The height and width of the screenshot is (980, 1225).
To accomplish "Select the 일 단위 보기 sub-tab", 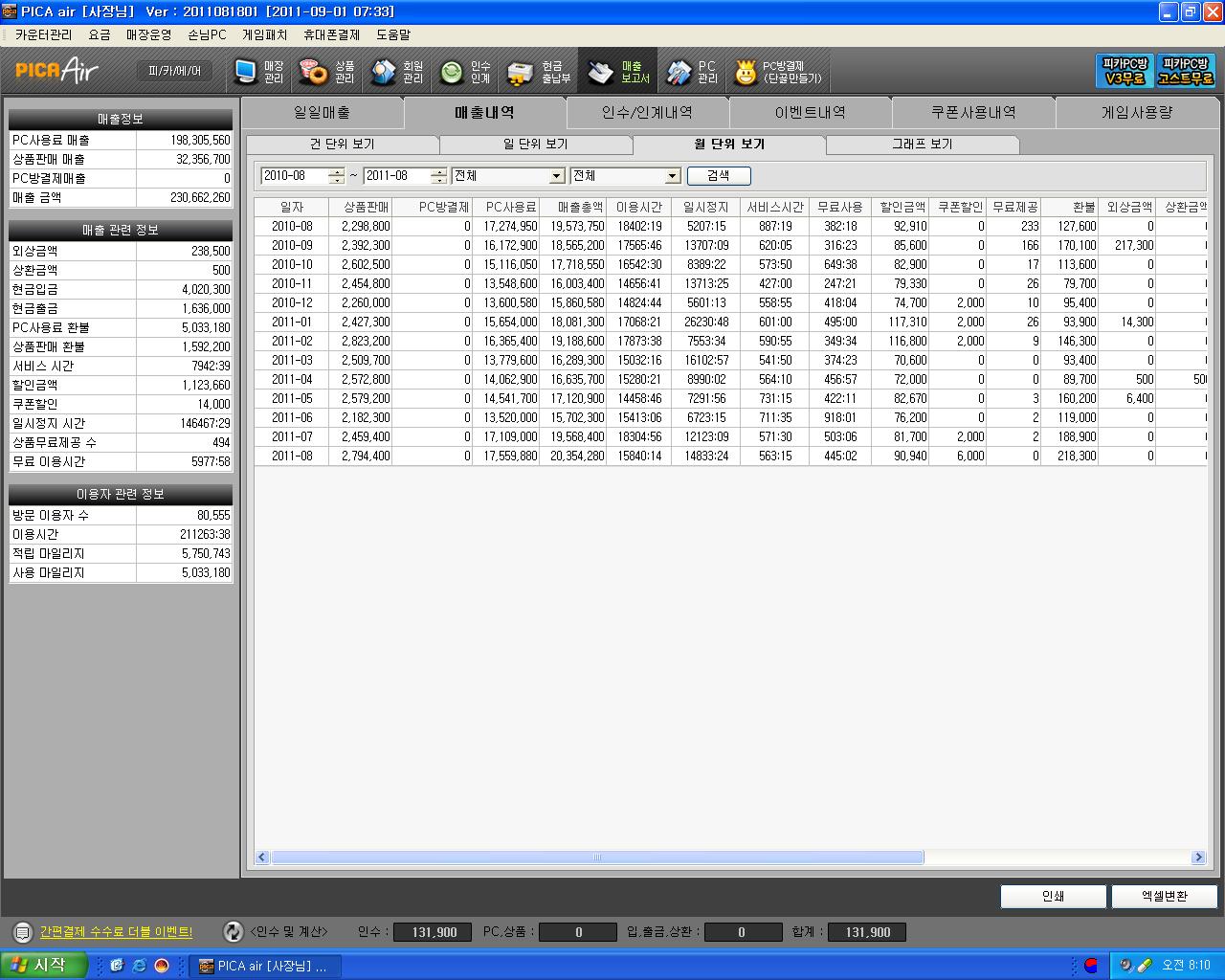I will 535,145.
